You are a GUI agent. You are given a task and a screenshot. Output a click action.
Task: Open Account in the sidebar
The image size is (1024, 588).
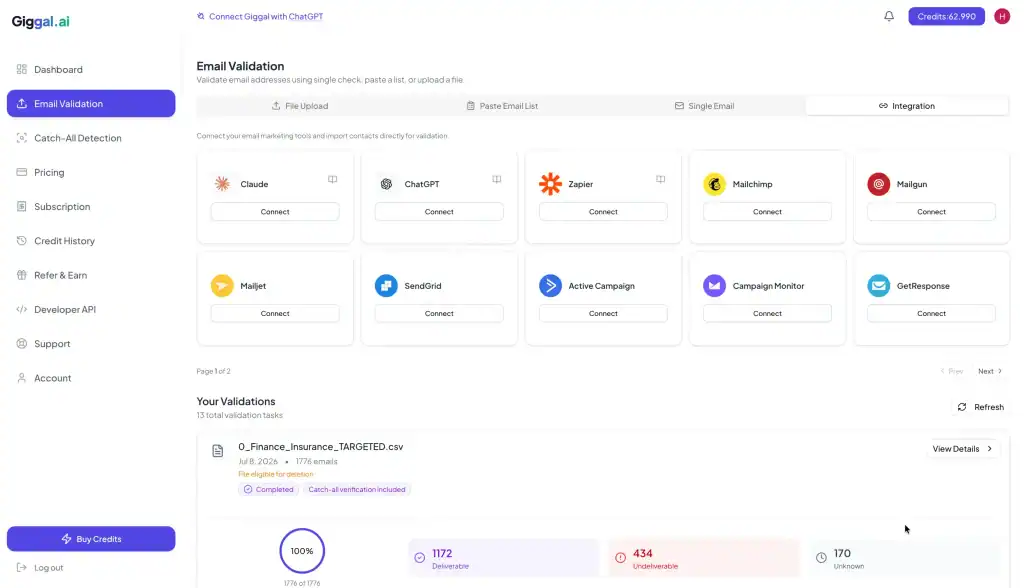pyautogui.click(x=91, y=378)
